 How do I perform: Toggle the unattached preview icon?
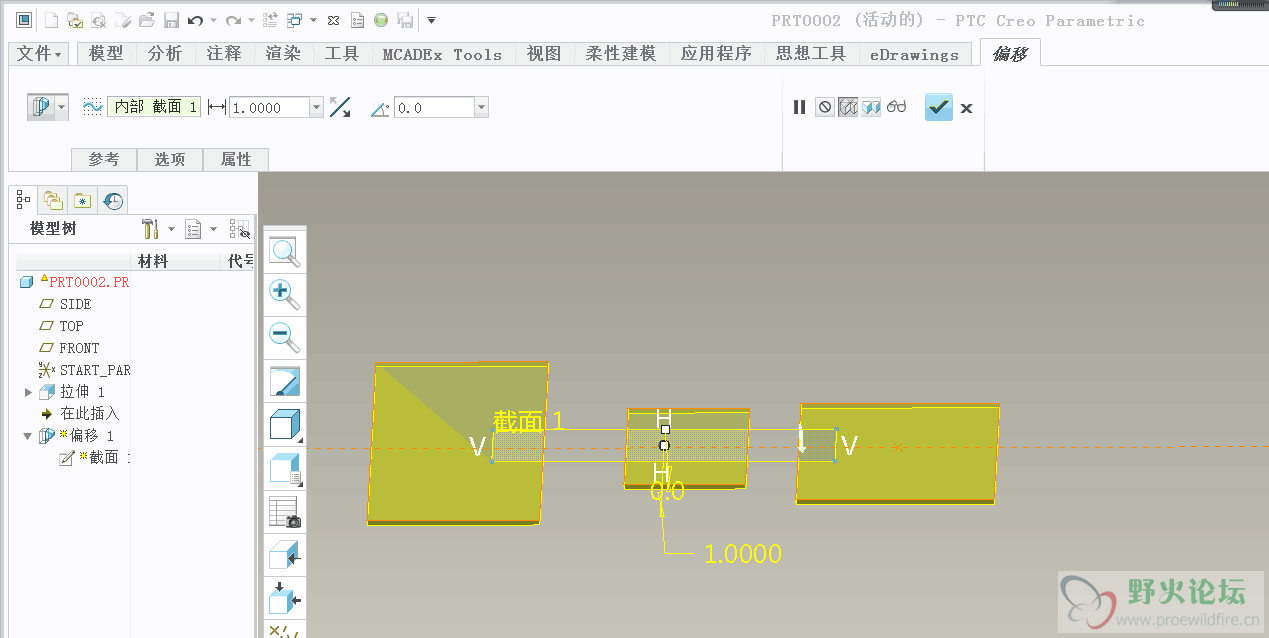tap(848, 107)
